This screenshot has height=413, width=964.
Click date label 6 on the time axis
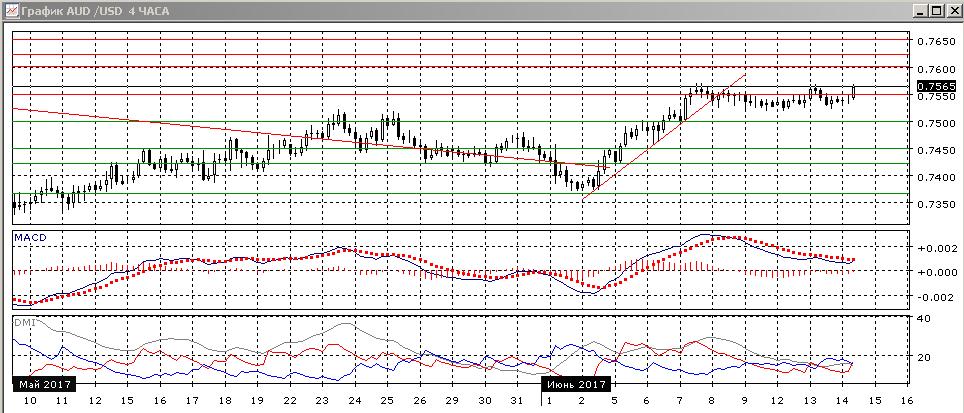pyautogui.click(x=647, y=401)
